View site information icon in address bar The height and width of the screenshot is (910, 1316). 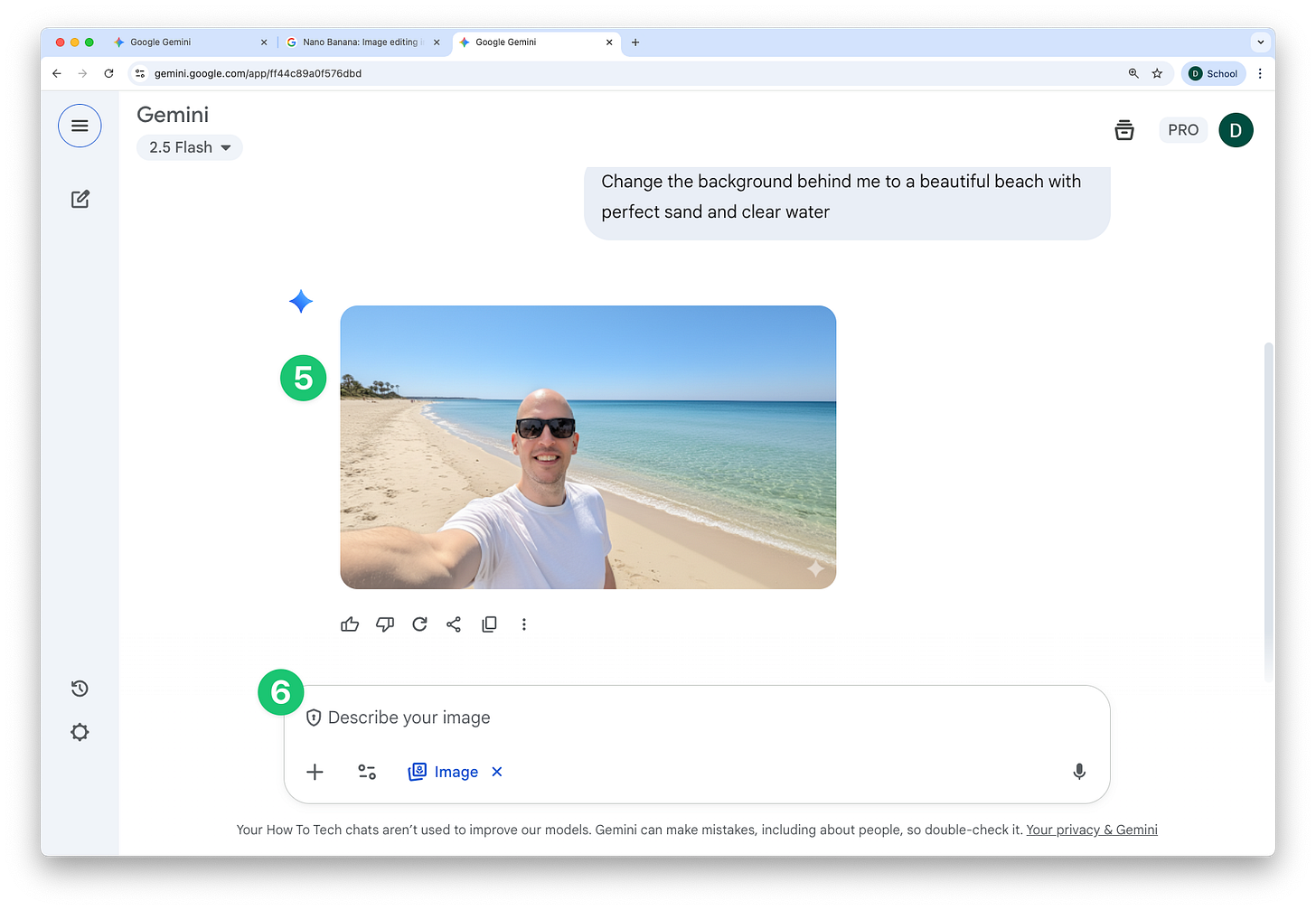tap(140, 74)
